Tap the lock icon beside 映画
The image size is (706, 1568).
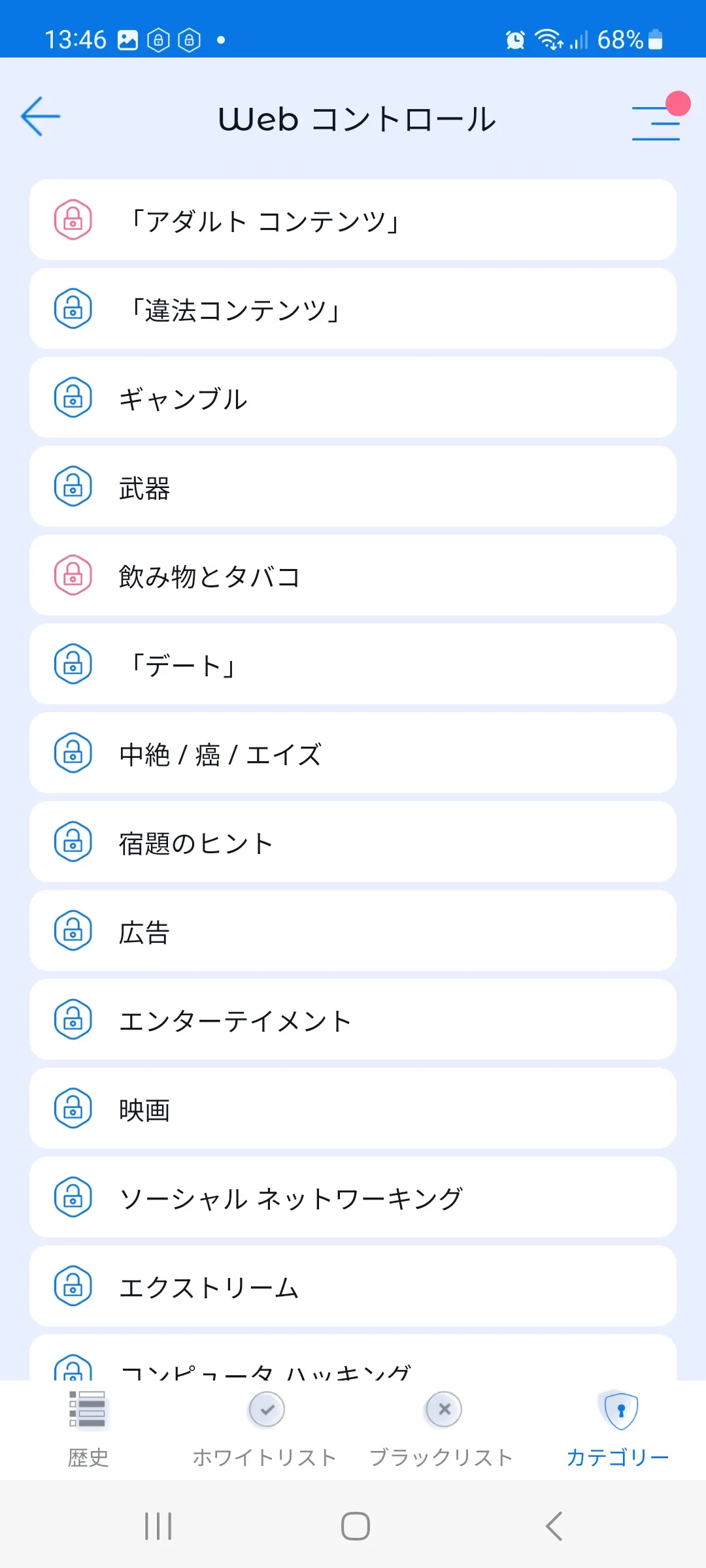tap(73, 1108)
